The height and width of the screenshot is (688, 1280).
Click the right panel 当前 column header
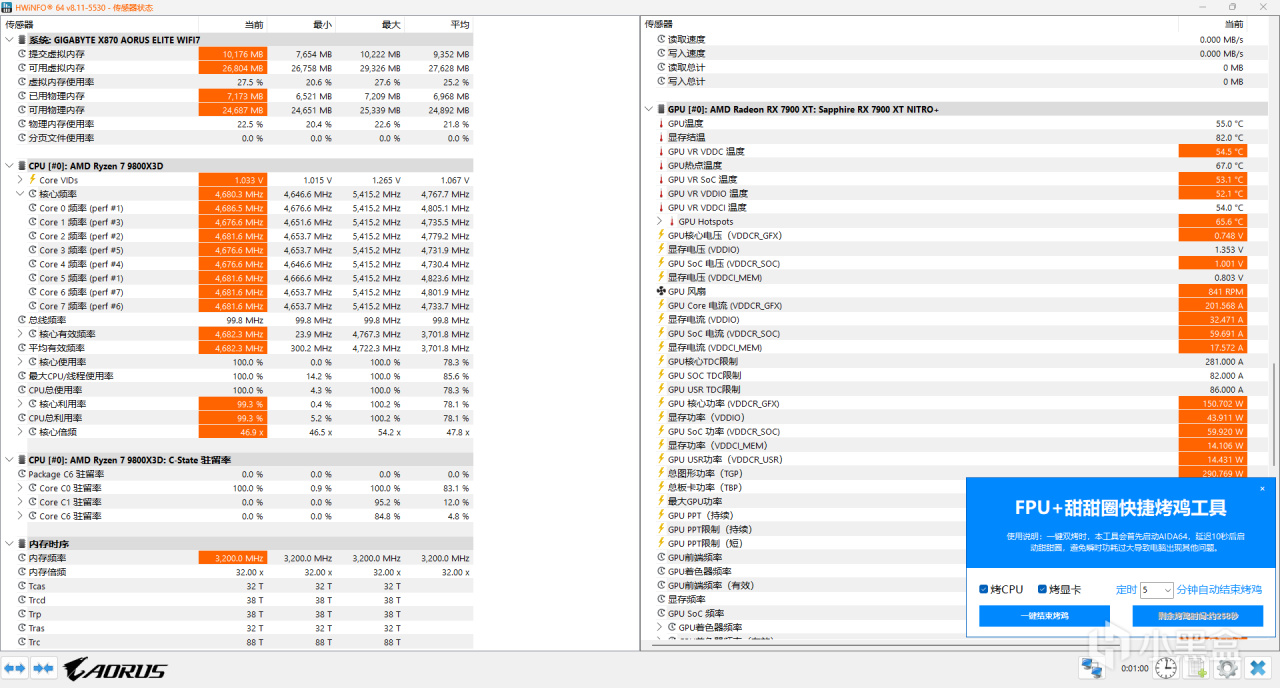[1213, 24]
